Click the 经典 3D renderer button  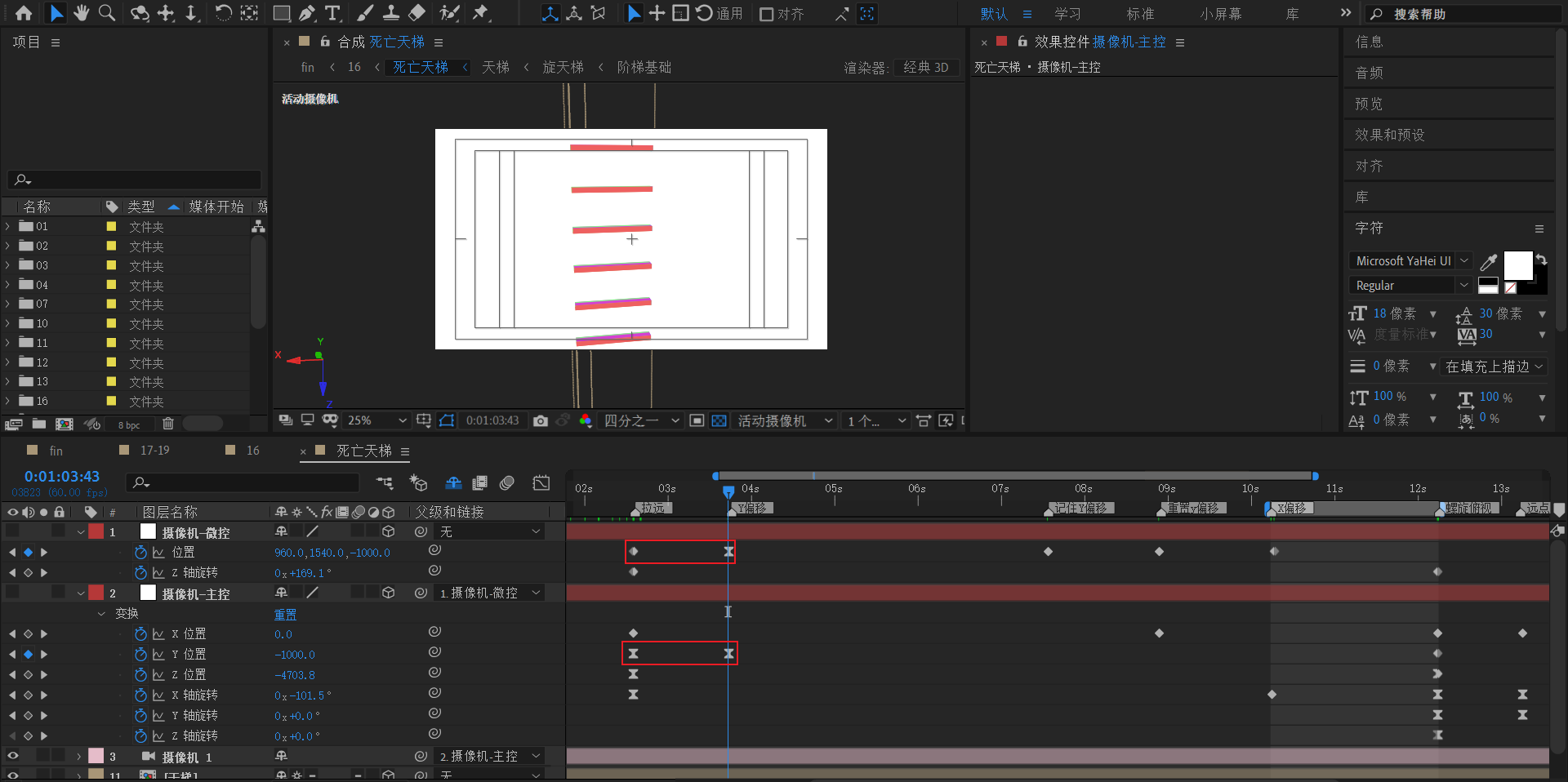925,68
